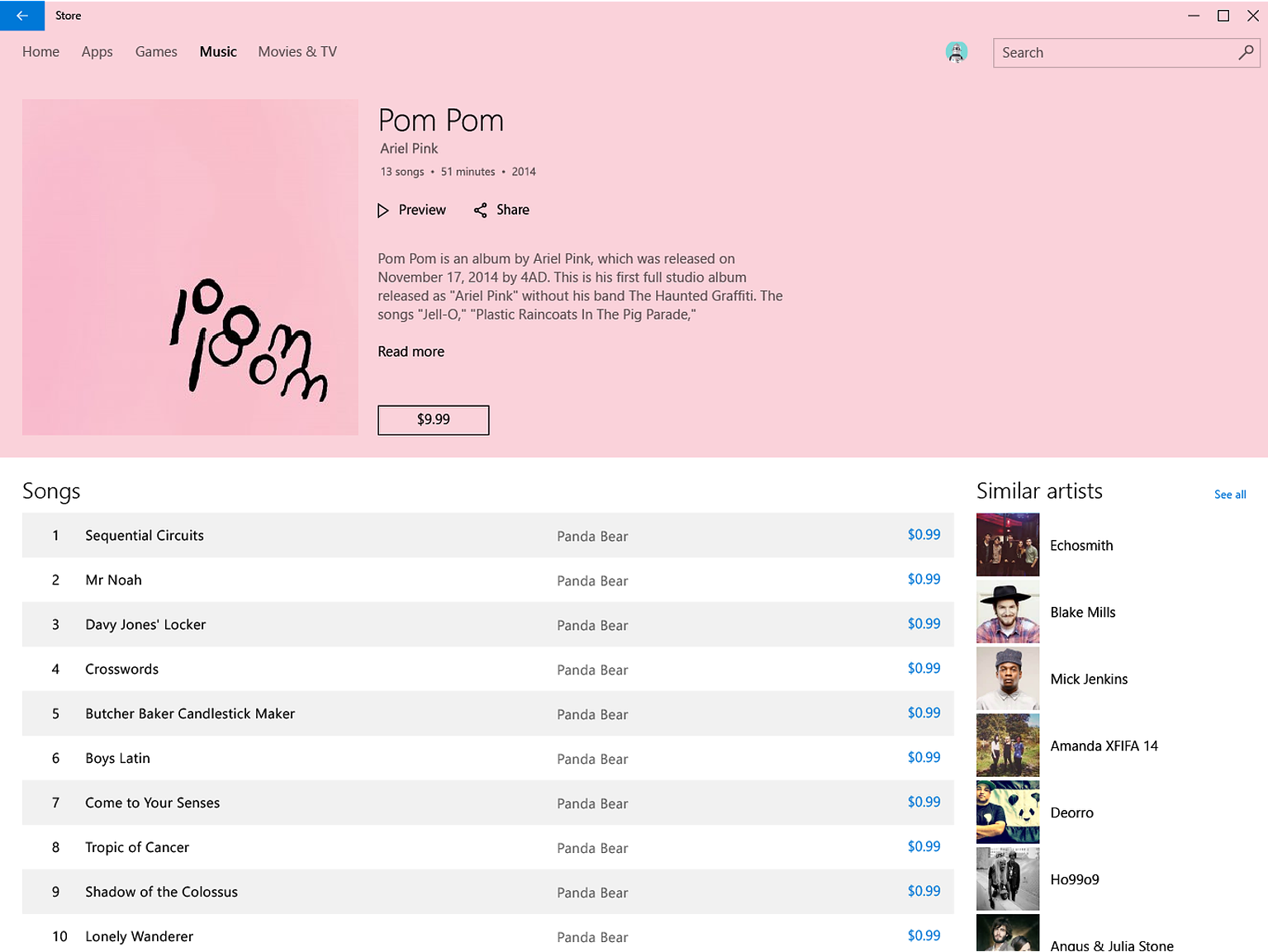Open Deorro artist name
The image size is (1268, 952).
coord(1071,813)
